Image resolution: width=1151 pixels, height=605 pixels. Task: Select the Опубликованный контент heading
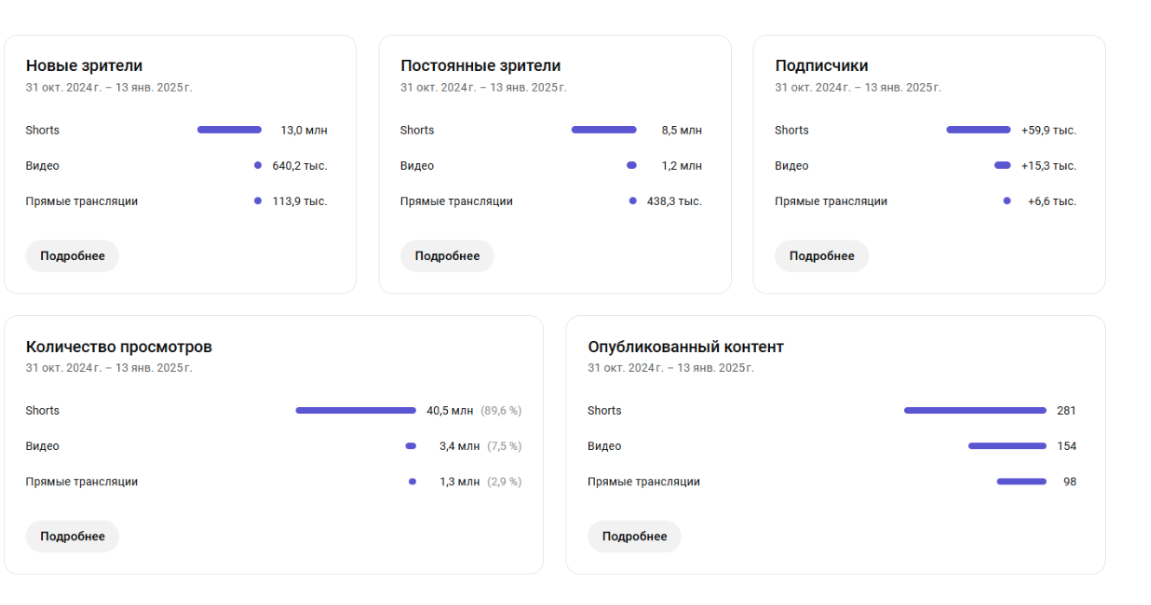[x=686, y=347]
